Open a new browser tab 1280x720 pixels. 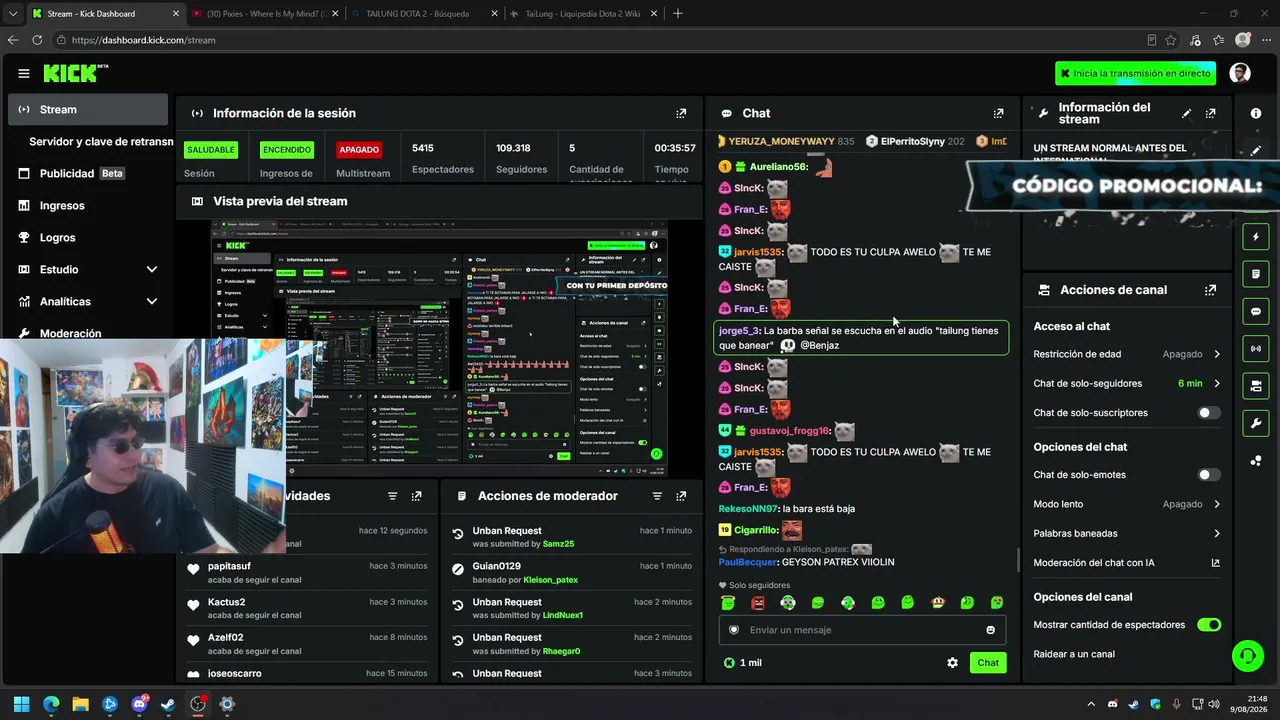678,14
